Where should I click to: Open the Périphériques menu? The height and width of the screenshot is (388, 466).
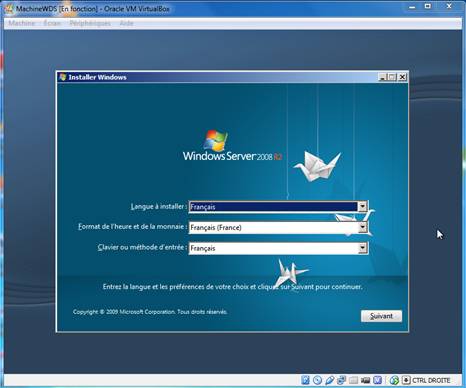90,23
